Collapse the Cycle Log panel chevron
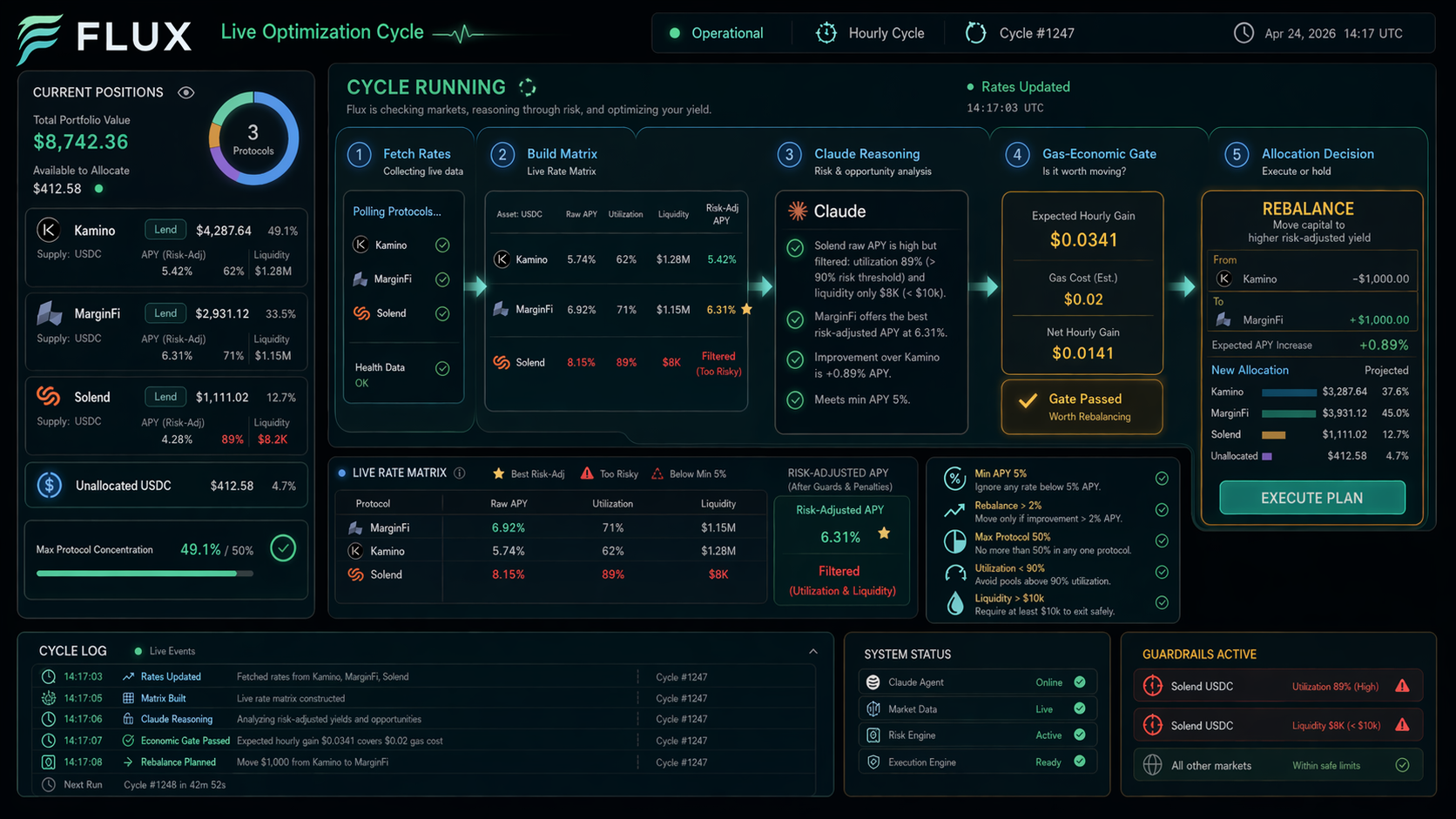1456x819 pixels. point(812,651)
